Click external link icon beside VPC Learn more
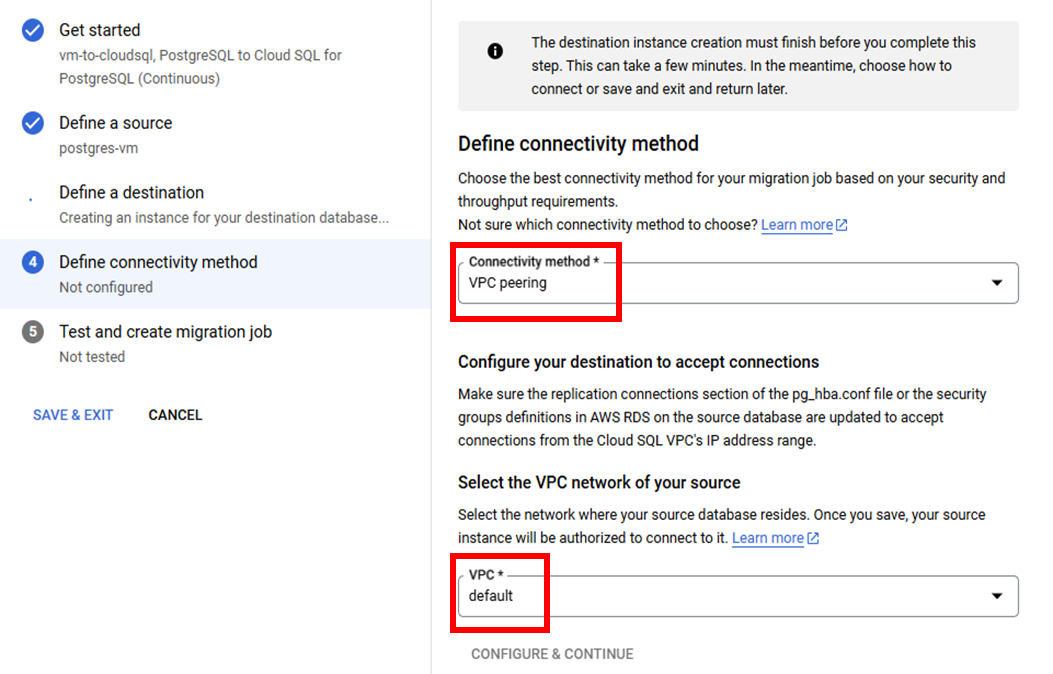Image resolution: width=1053 pixels, height=674 pixels. tap(813, 538)
